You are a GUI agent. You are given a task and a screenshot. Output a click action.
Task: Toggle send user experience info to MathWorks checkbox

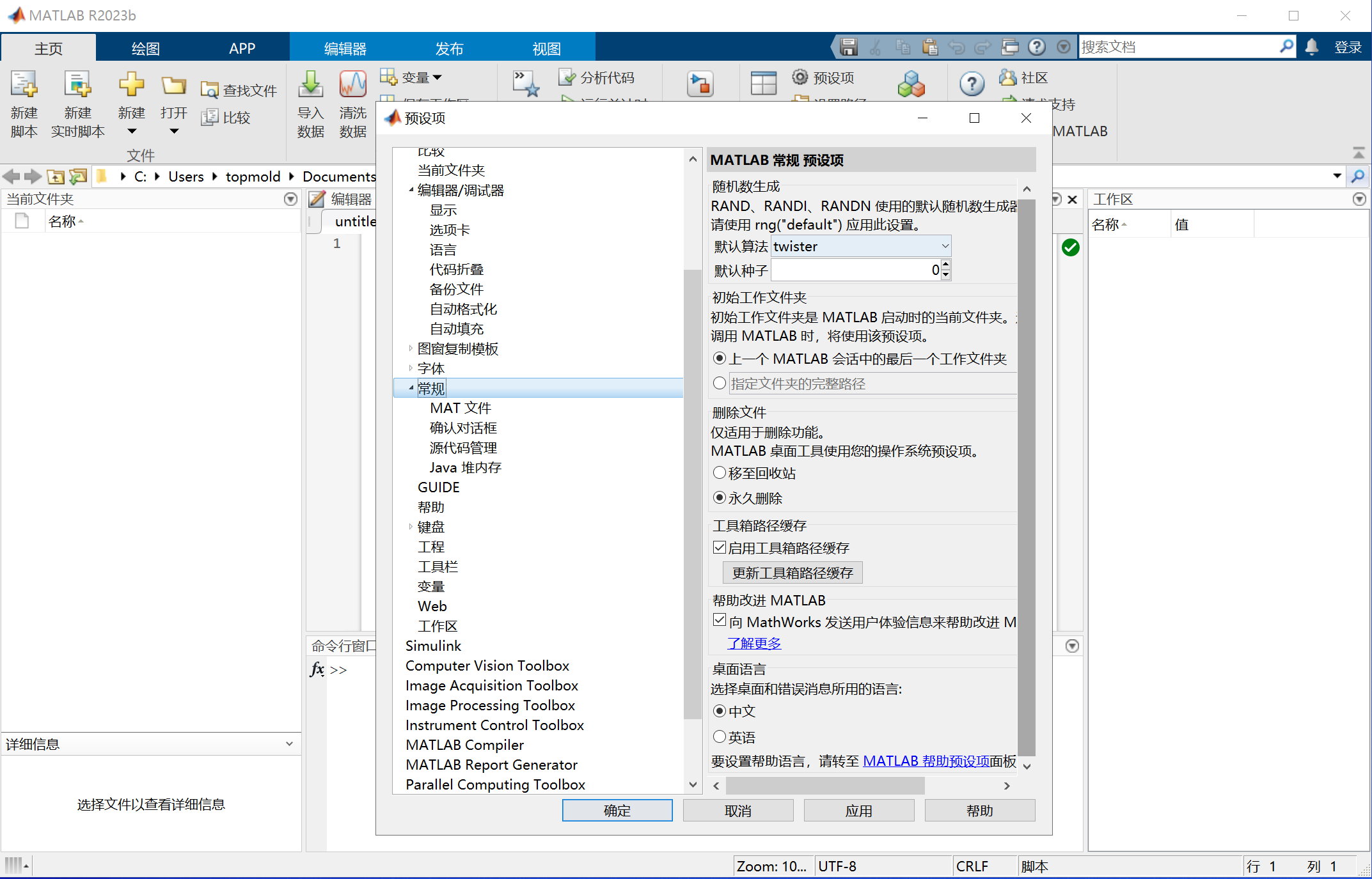pos(720,620)
